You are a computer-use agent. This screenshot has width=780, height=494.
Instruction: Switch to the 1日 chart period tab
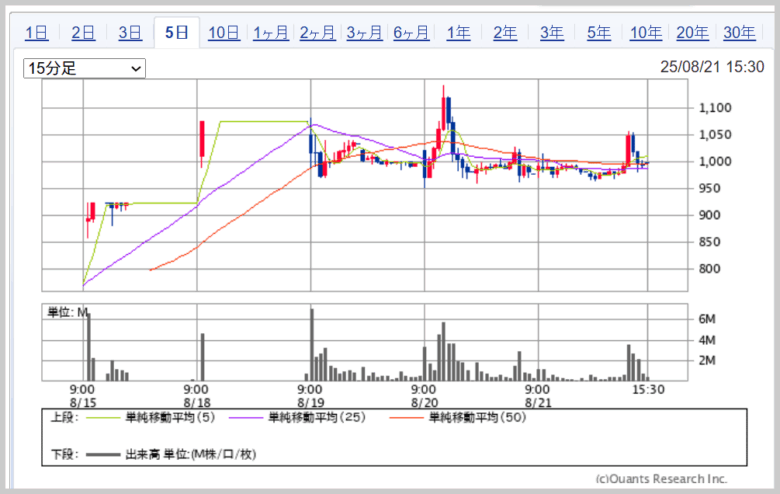(36, 33)
